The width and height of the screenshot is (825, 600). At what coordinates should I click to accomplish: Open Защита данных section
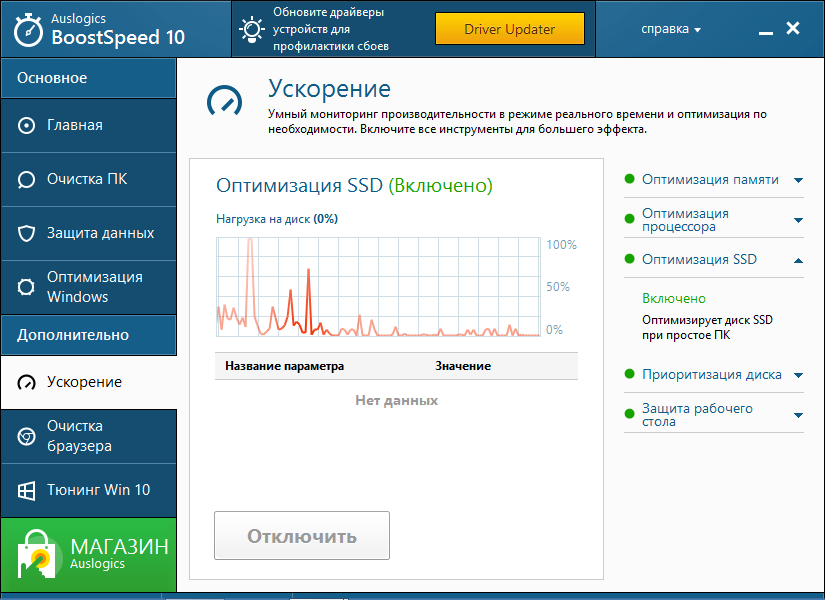click(88, 233)
